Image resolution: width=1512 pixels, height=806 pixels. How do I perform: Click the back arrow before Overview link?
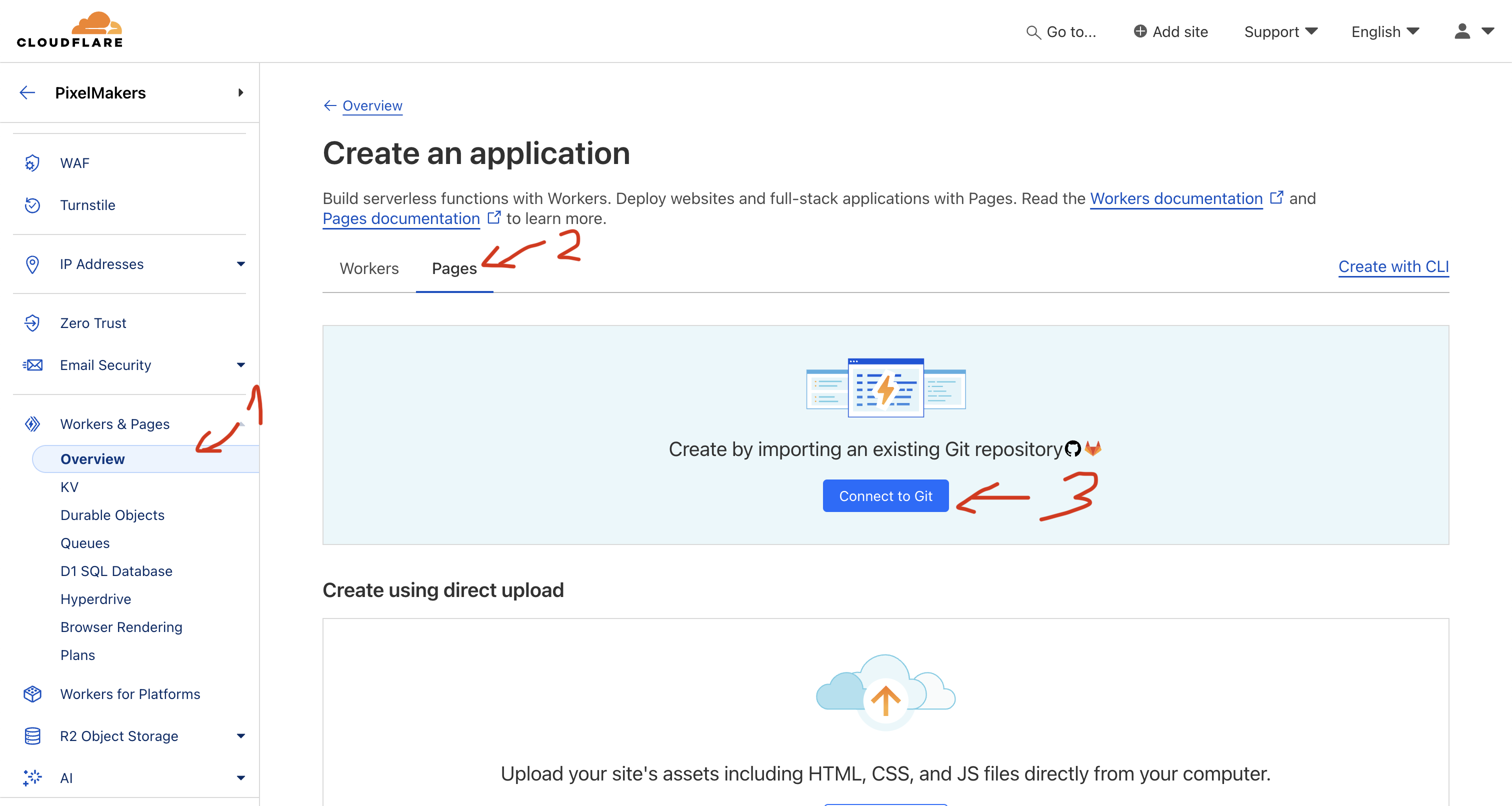(330, 105)
